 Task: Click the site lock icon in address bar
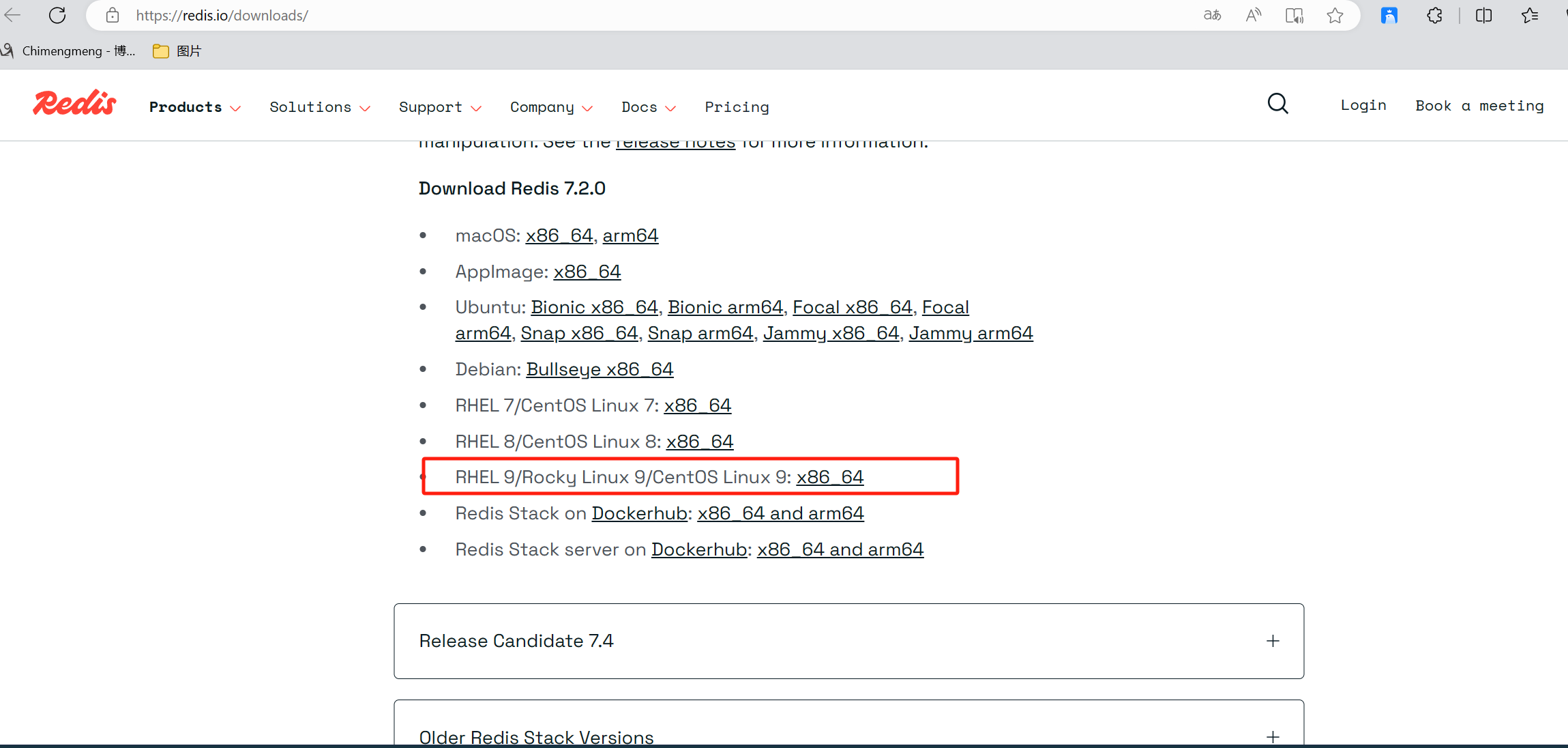[113, 15]
